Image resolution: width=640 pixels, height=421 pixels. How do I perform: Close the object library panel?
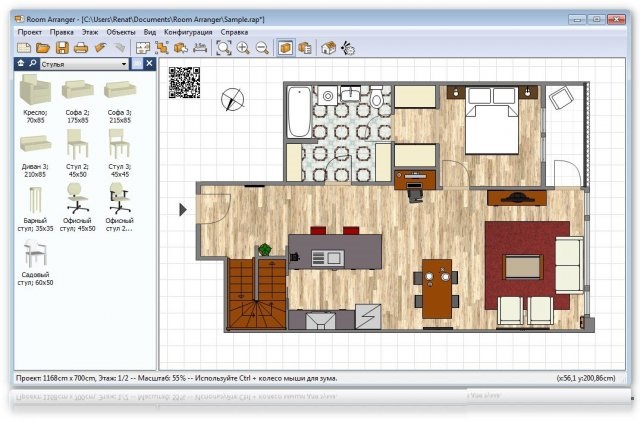point(150,64)
